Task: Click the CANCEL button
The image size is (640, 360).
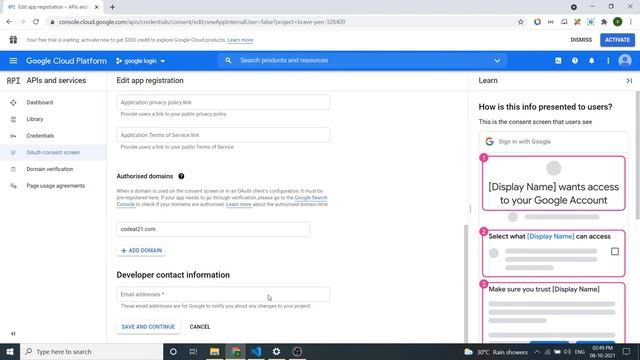Action: [200, 327]
